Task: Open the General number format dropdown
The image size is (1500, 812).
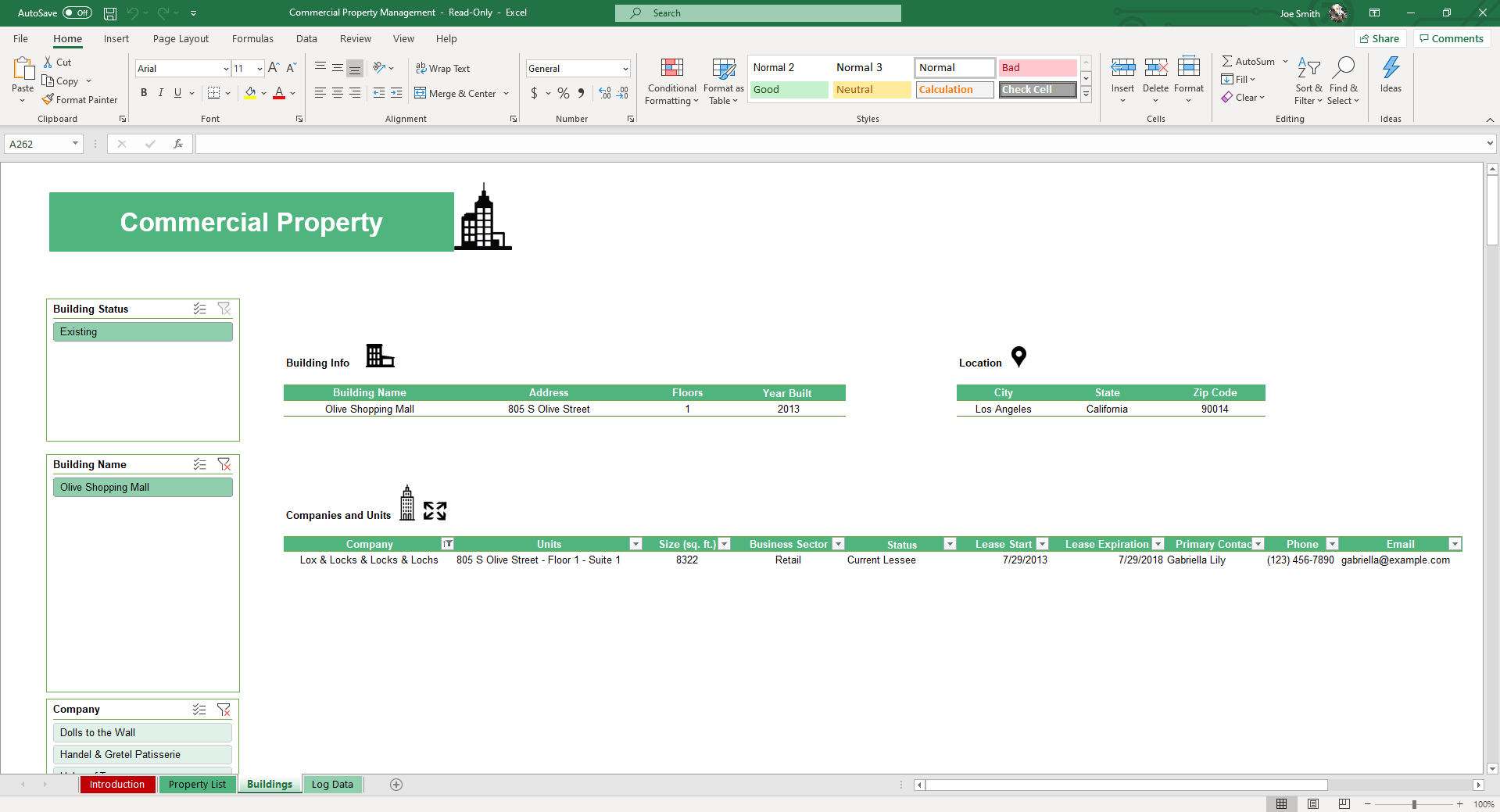Action: [x=626, y=68]
